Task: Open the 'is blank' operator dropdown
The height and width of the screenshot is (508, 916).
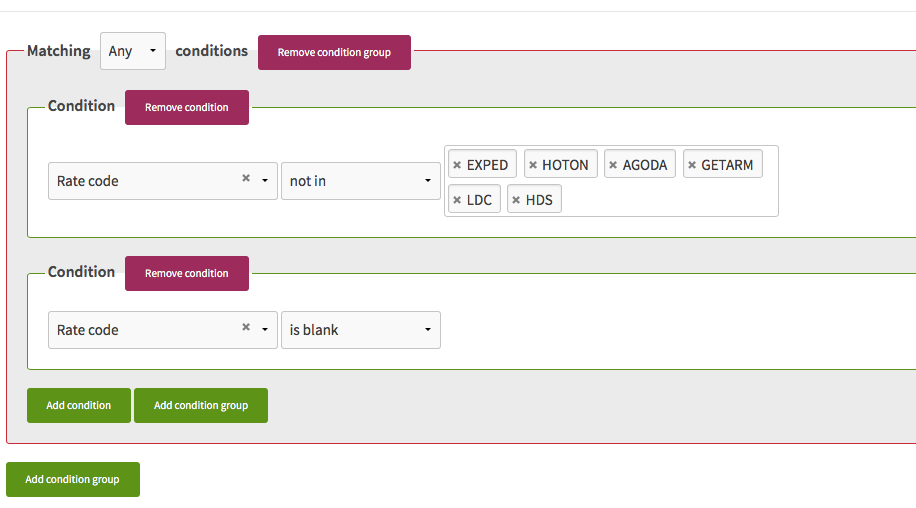Action: 360,330
